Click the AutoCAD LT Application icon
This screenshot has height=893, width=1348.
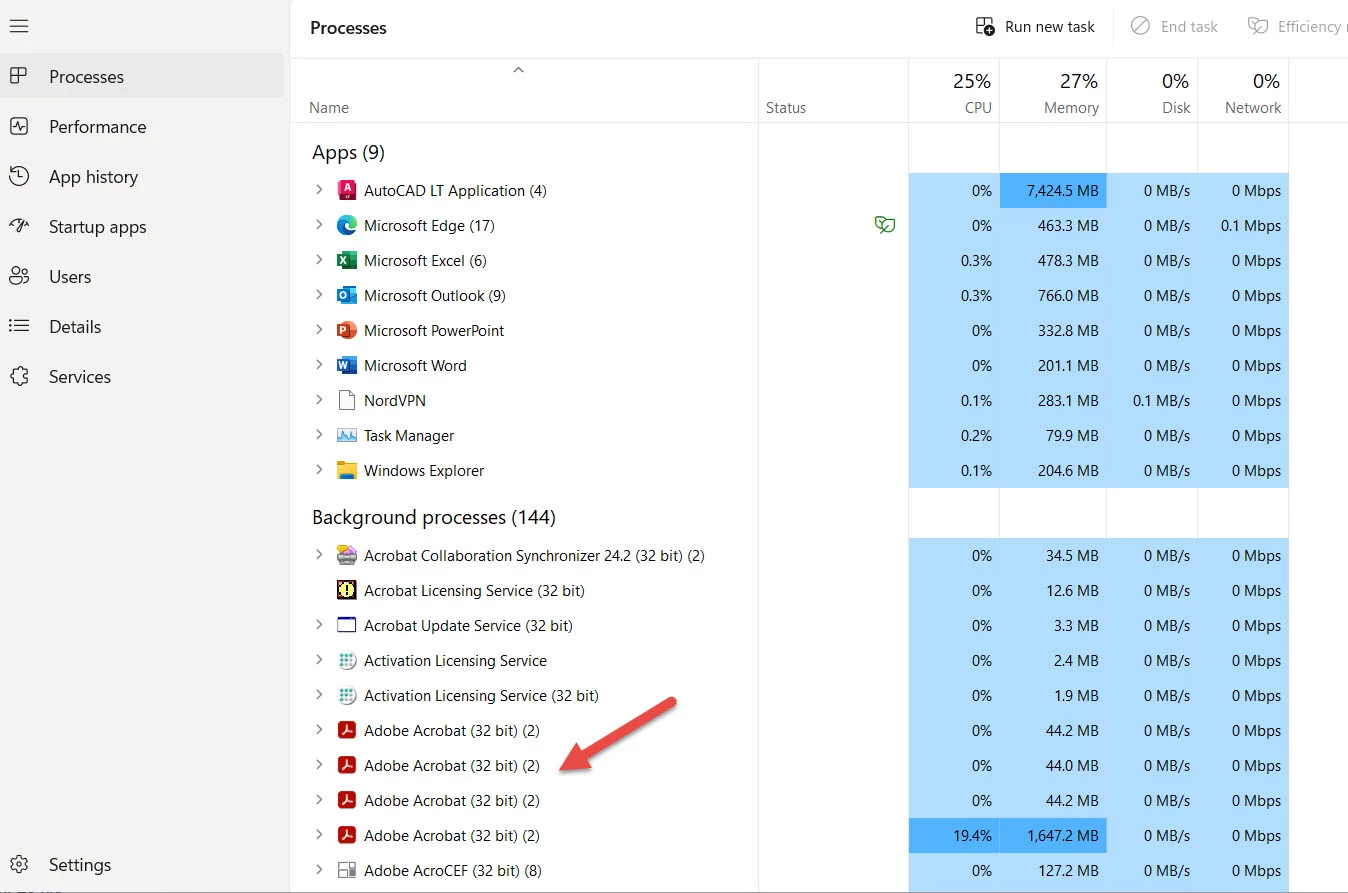pyautogui.click(x=347, y=190)
